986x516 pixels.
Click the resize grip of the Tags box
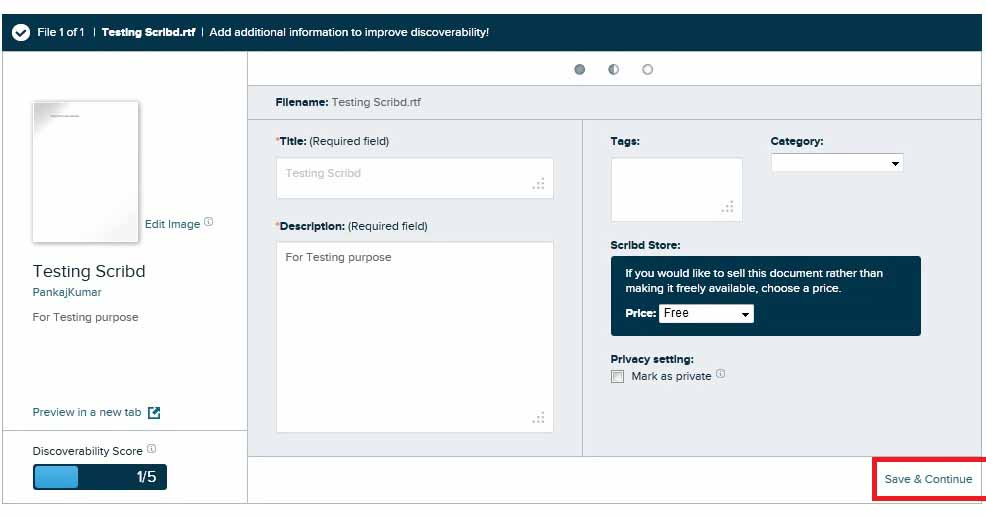point(728,207)
